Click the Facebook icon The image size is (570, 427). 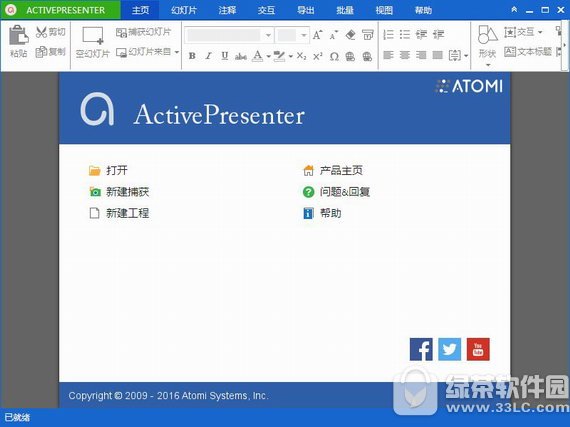(x=421, y=349)
